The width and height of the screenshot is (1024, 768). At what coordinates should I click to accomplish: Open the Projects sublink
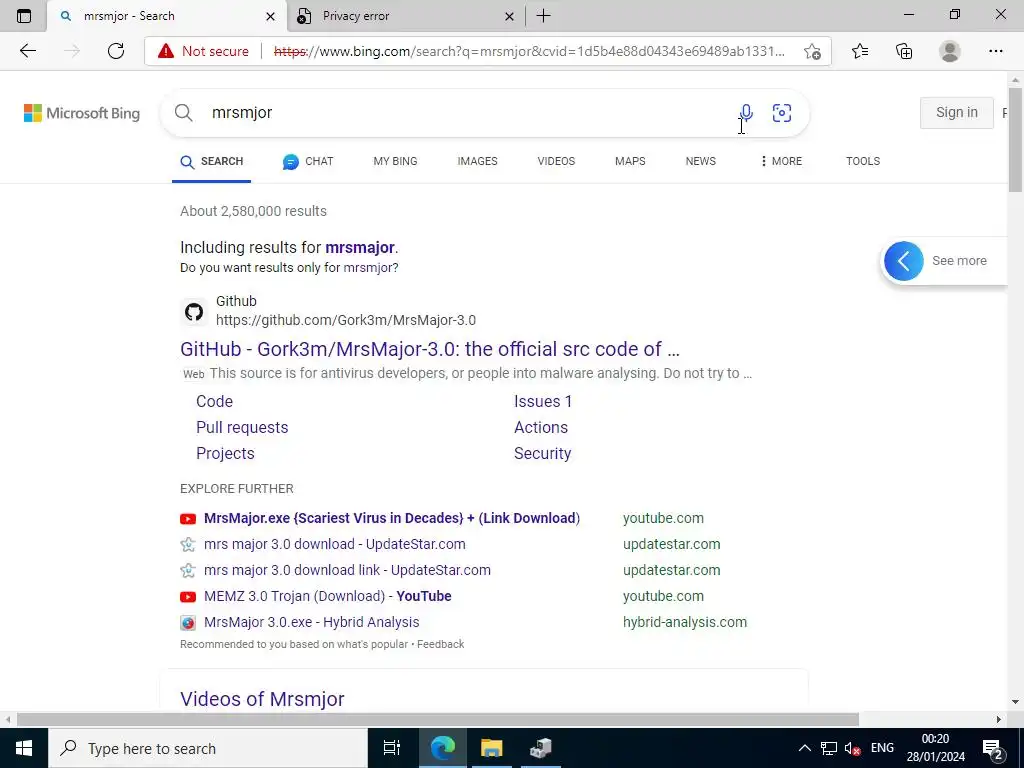pyautogui.click(x=225, y=453)
